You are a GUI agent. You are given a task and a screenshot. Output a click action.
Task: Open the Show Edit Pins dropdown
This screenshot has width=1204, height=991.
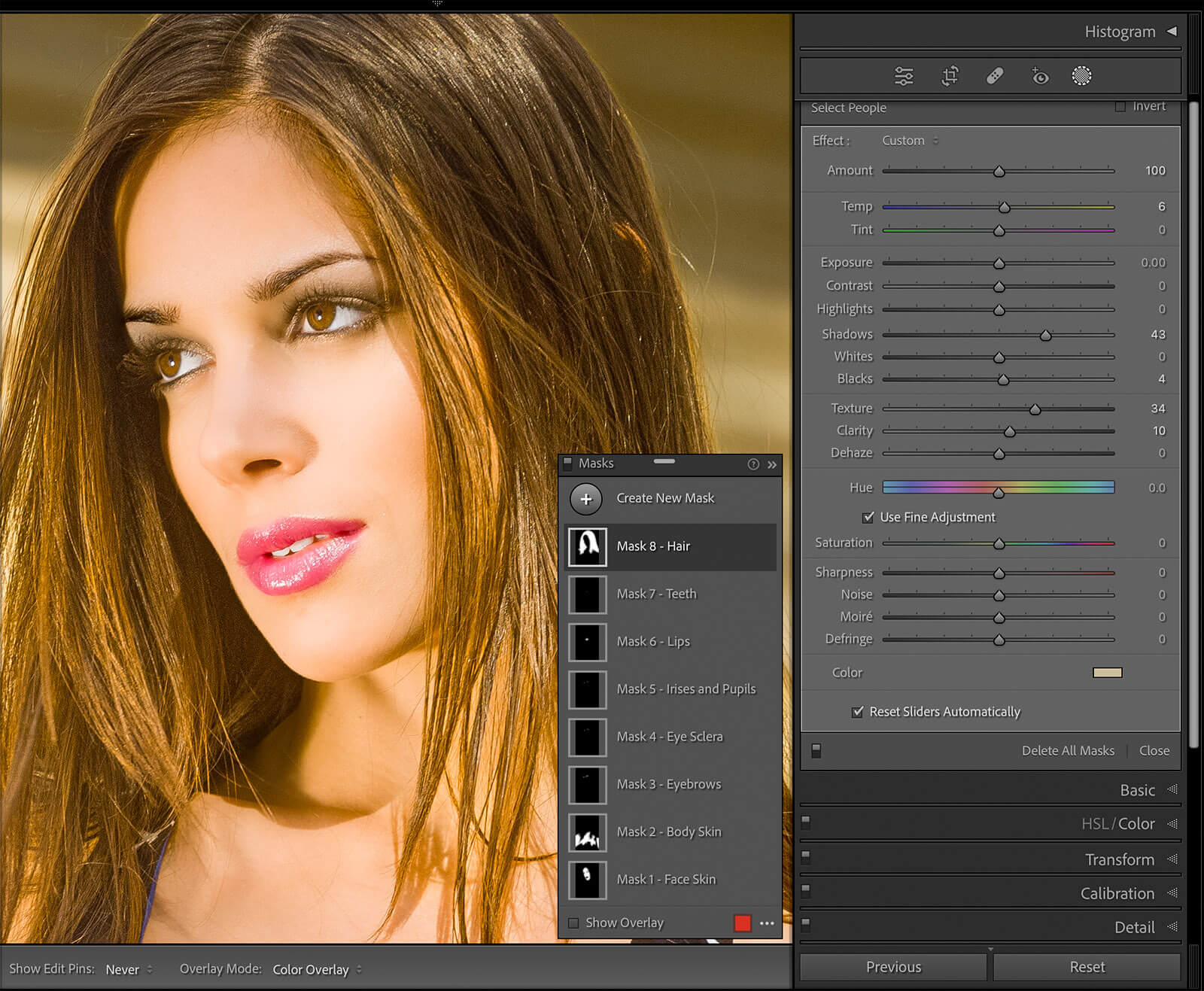tap(129, 969)
